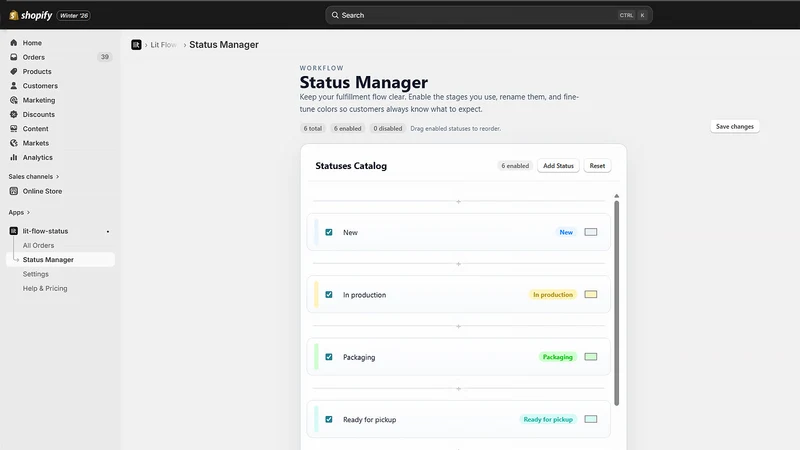The width and height of the screenshot is (800, 450).
Task: Click Add Status button
Action: click(x=558, y=166)
